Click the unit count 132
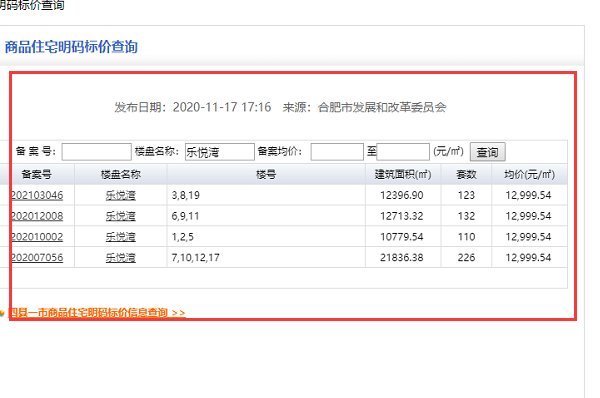 pos(466,216)
